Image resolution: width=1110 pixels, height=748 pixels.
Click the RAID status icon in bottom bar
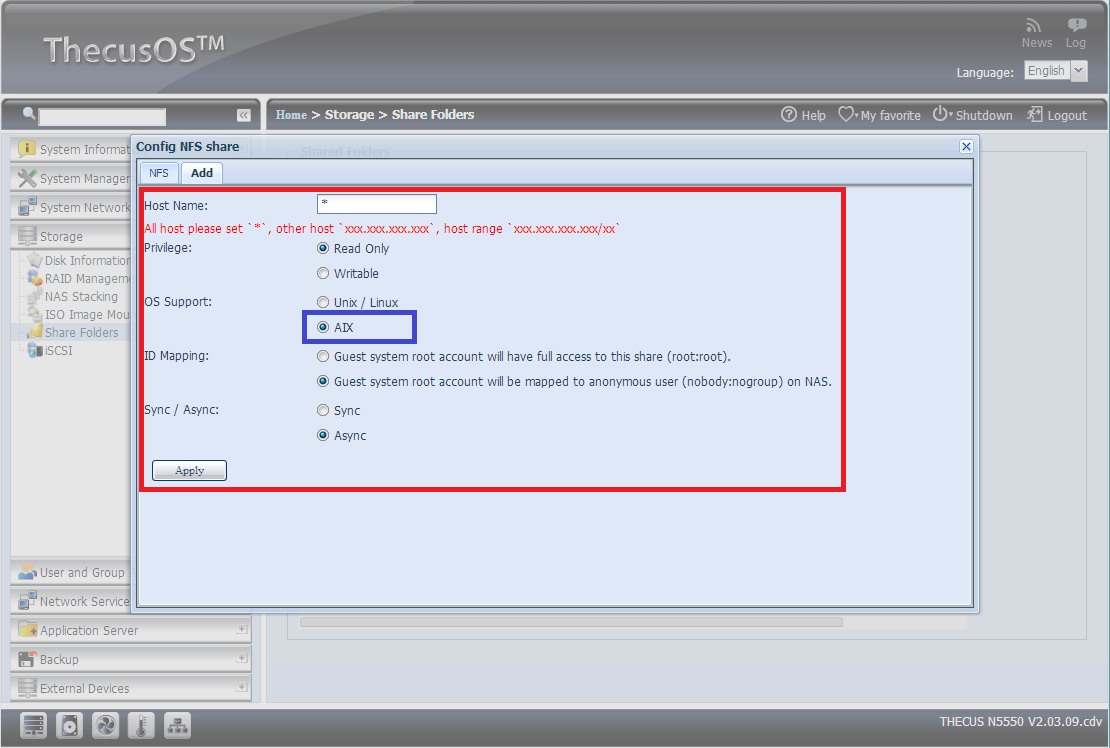pyautogui.click(x=34, y=725)
